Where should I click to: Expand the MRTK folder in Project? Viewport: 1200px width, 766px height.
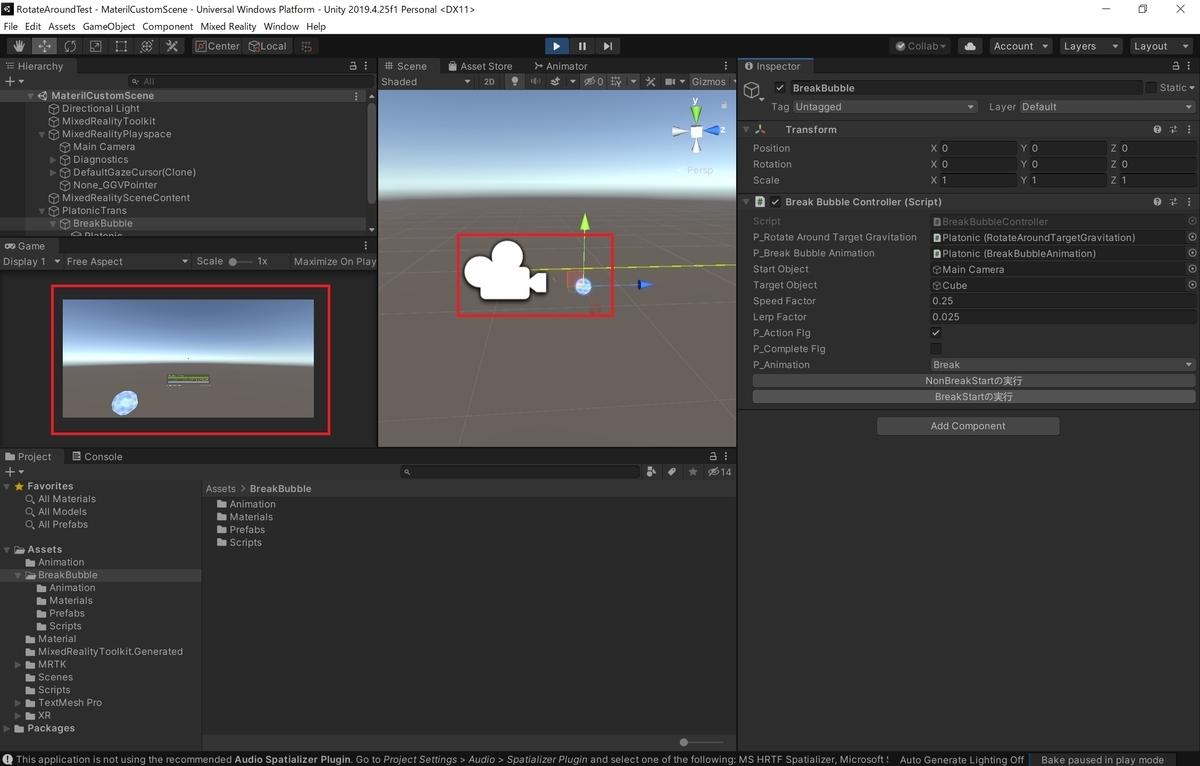coord(19,665)
